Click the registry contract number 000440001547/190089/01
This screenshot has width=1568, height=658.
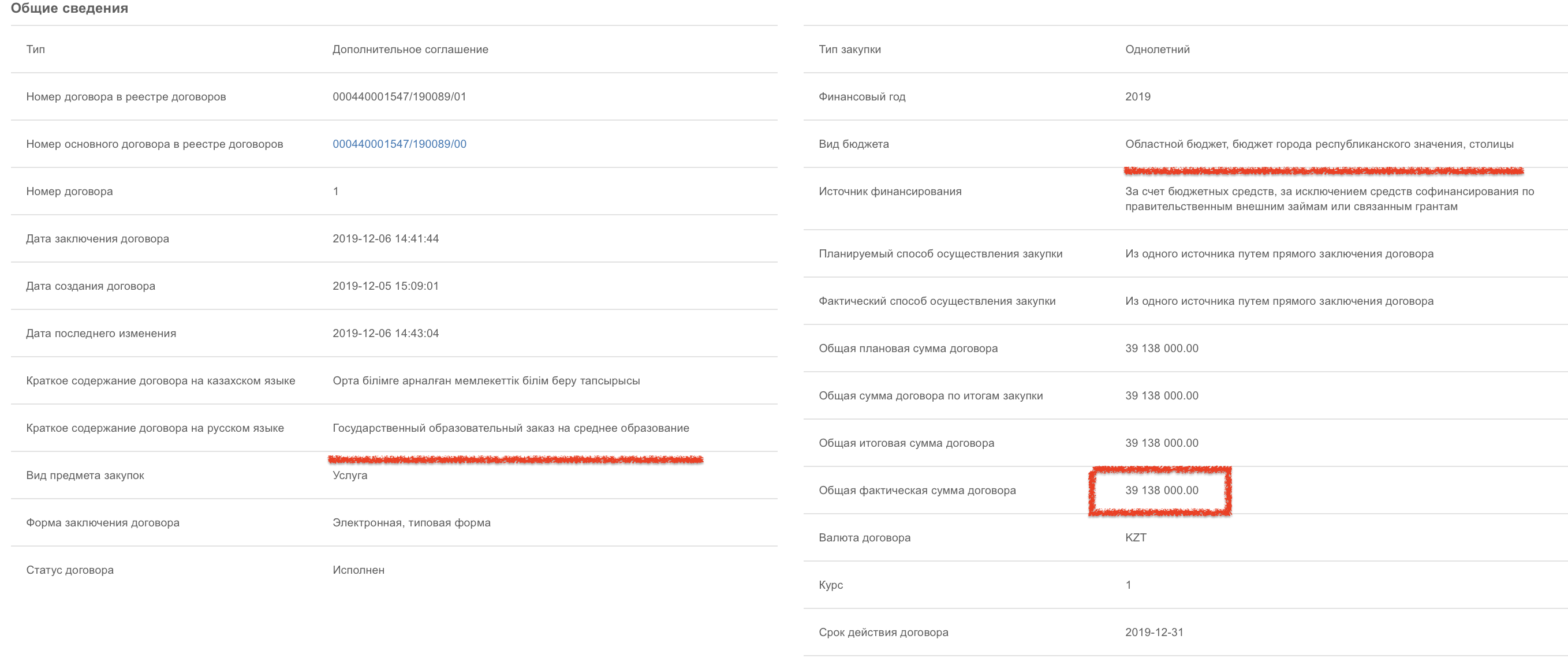(x=400, y=97)
